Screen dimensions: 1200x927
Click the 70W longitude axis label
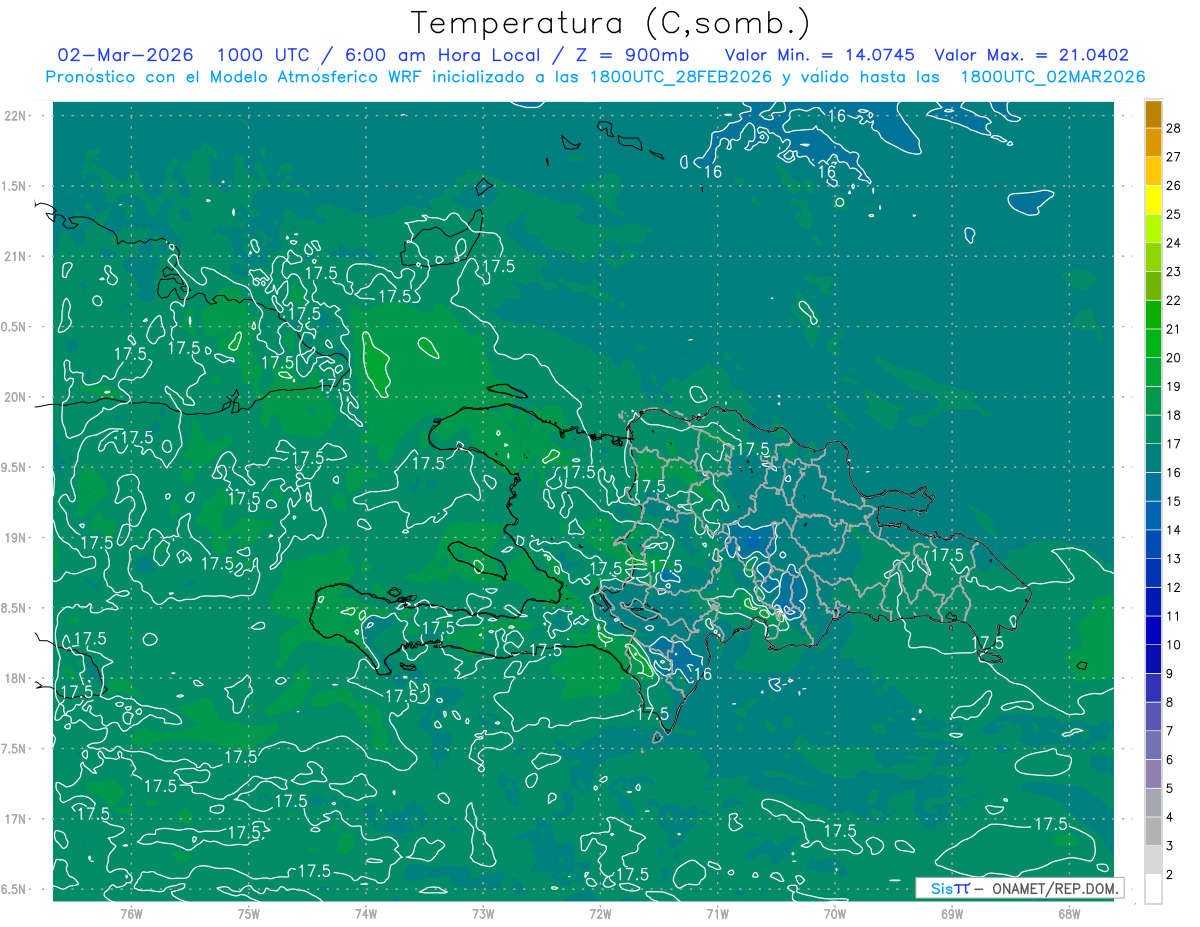pos(835,913)
